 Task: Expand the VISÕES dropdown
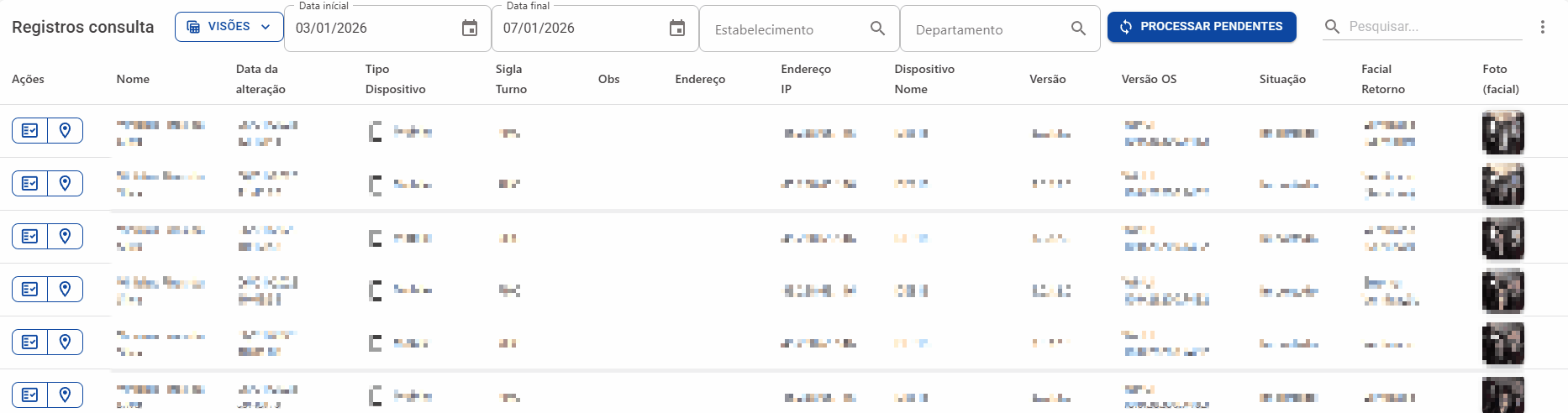click(229, 27)
